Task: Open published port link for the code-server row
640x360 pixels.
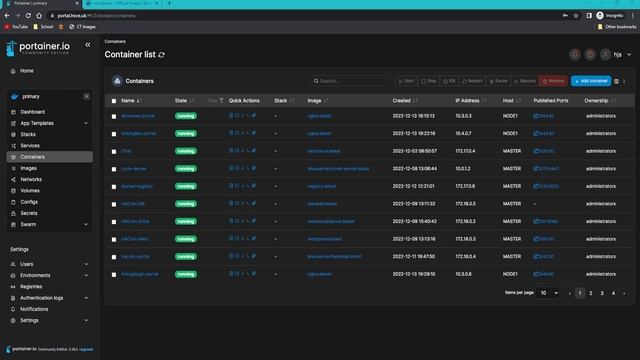Action: point(546,169)
